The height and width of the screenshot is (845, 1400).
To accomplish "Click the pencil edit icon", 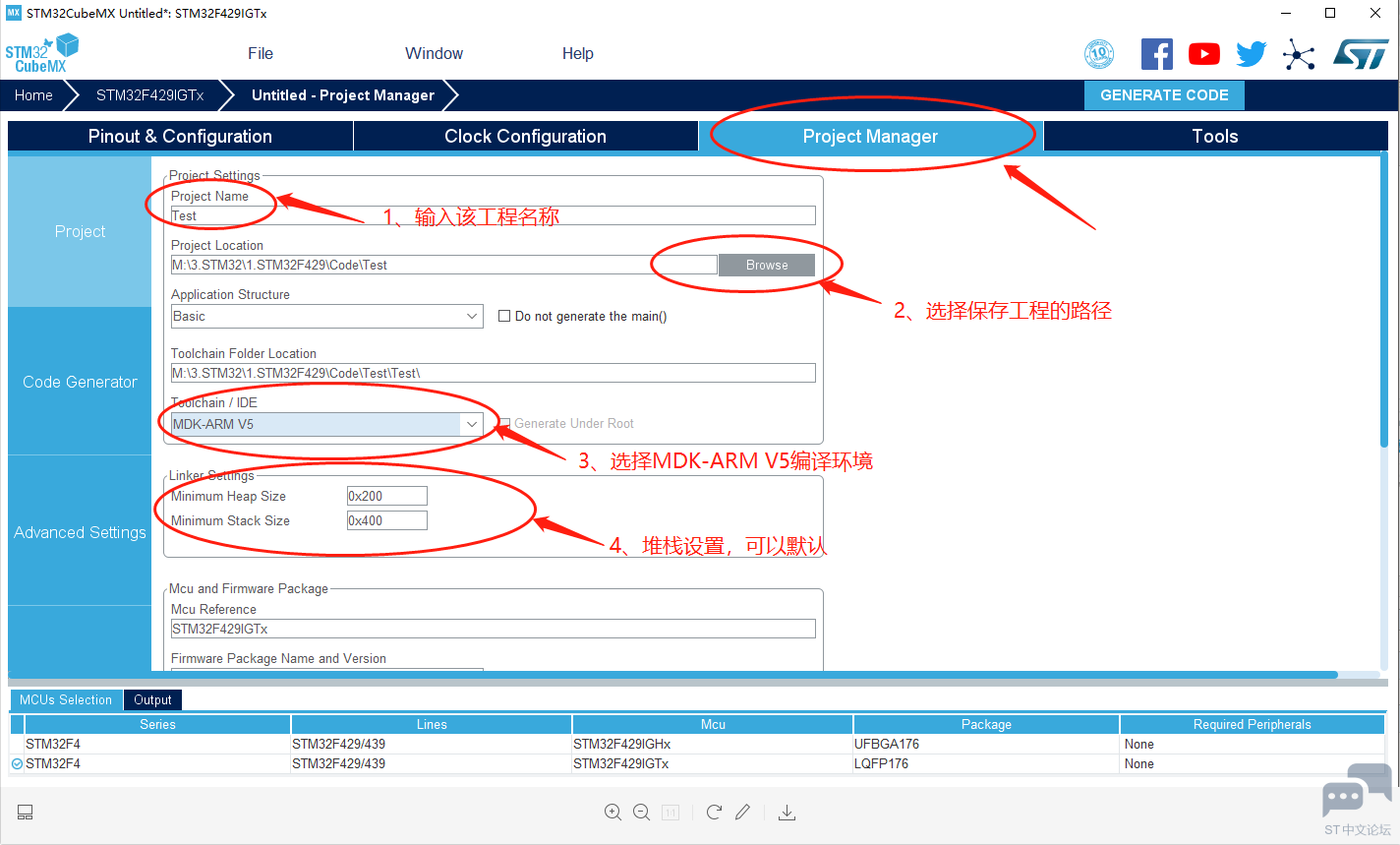I will [742, 813].
